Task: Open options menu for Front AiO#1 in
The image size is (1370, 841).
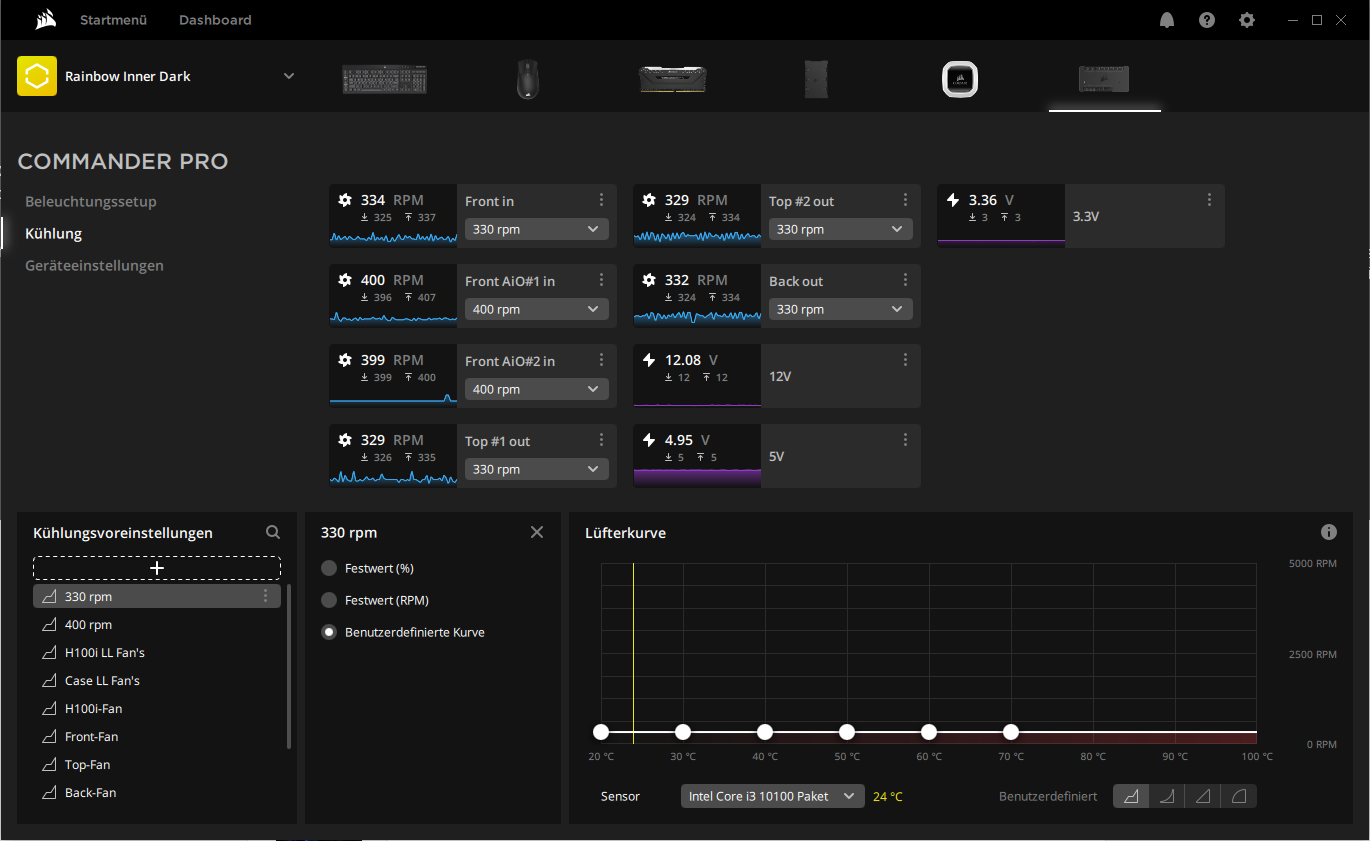Action: click(601, 280)
